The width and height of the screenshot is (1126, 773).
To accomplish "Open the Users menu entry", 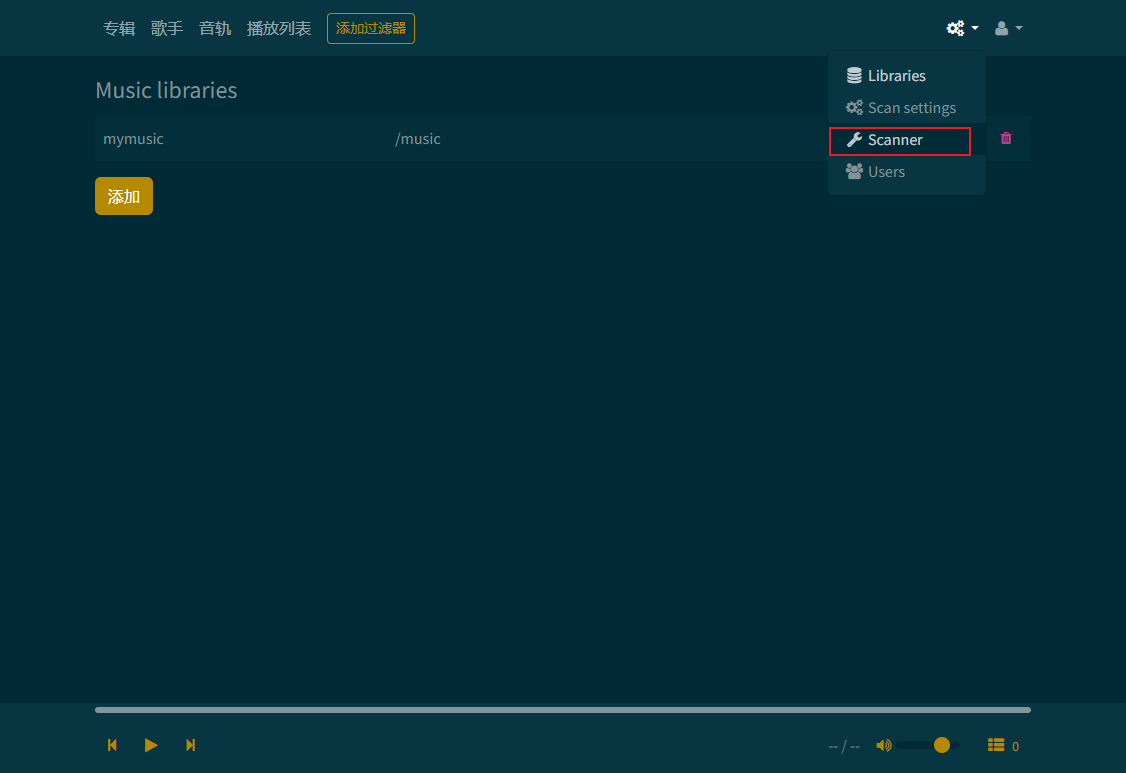I will (x=906, y=172).
